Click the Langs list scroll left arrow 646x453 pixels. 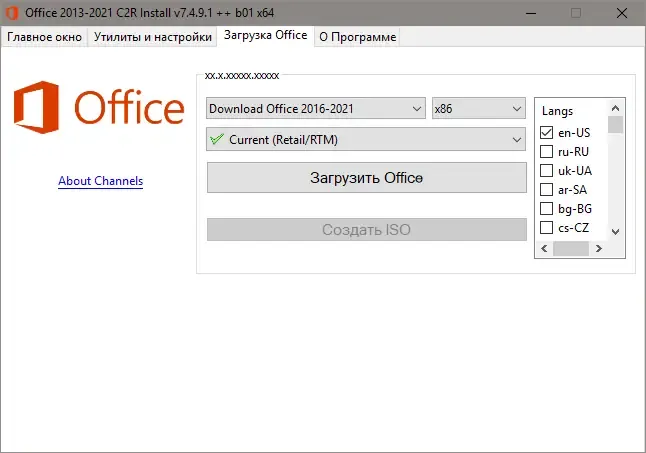(x=544, y=248)
